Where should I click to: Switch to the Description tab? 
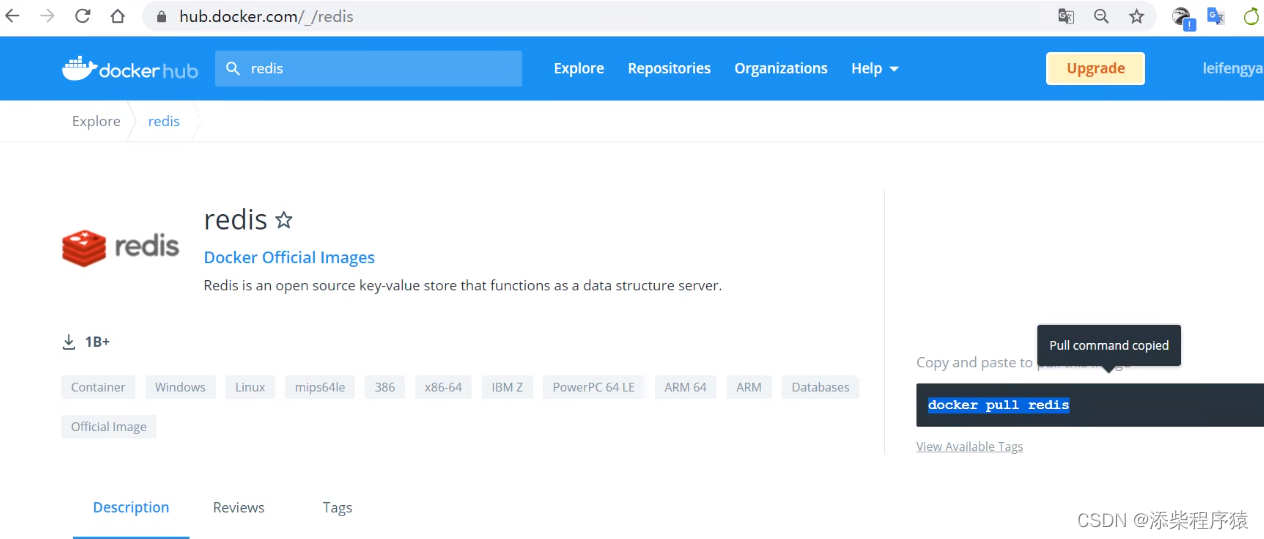point(131,507)
